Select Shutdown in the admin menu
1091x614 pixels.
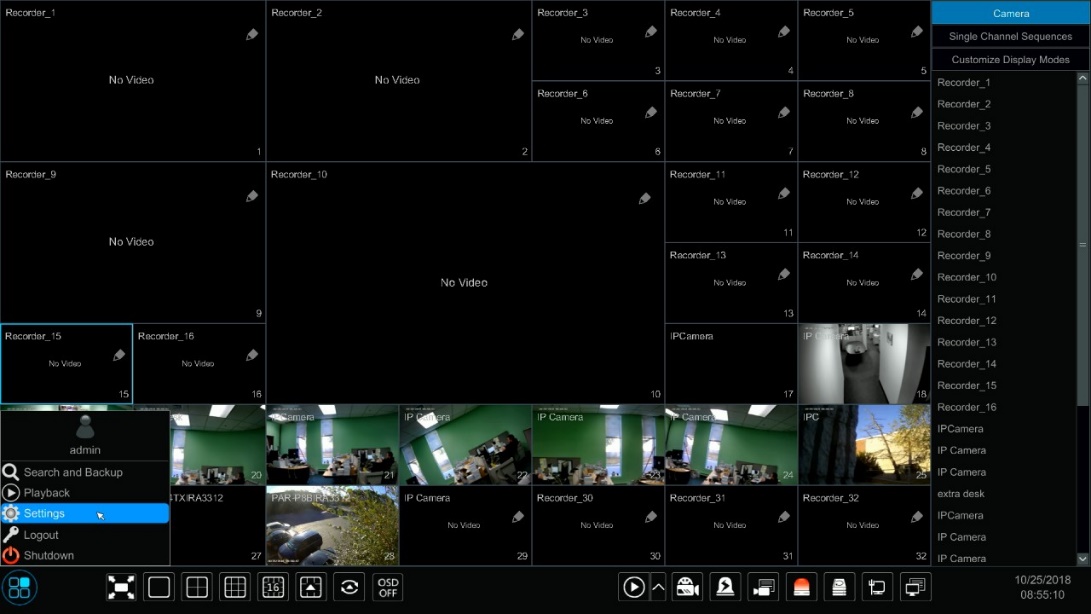[49, 555]
